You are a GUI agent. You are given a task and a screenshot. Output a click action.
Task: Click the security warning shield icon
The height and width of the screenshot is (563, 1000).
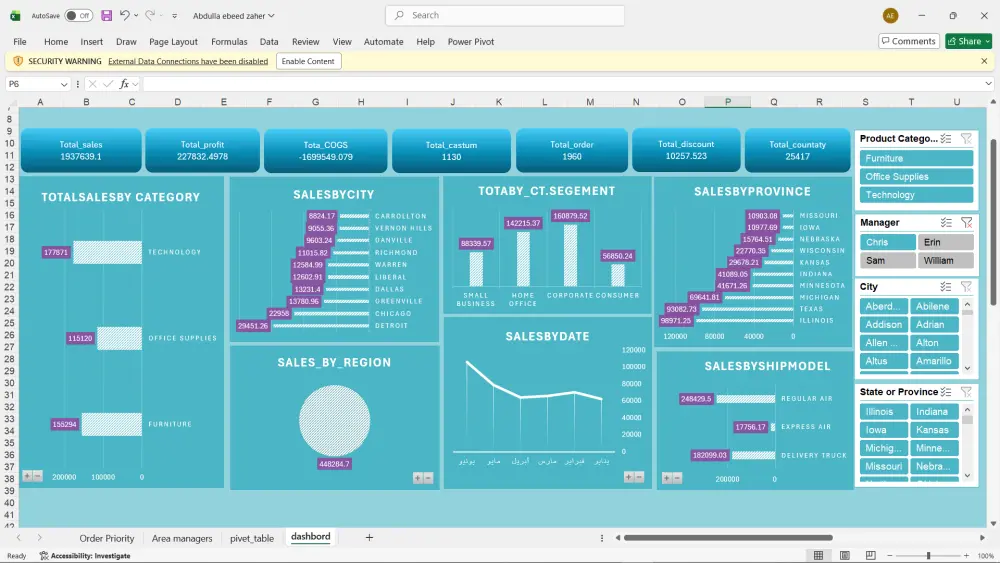[x=18, y=61]
